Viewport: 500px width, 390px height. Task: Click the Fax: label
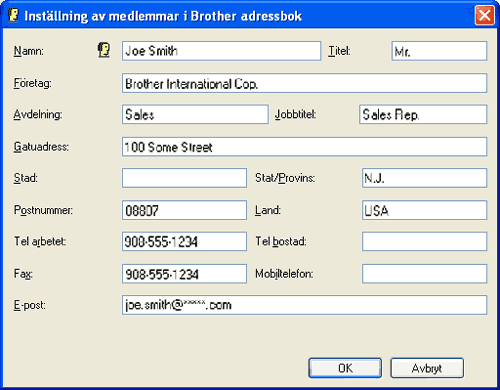[x=23, y=274]
